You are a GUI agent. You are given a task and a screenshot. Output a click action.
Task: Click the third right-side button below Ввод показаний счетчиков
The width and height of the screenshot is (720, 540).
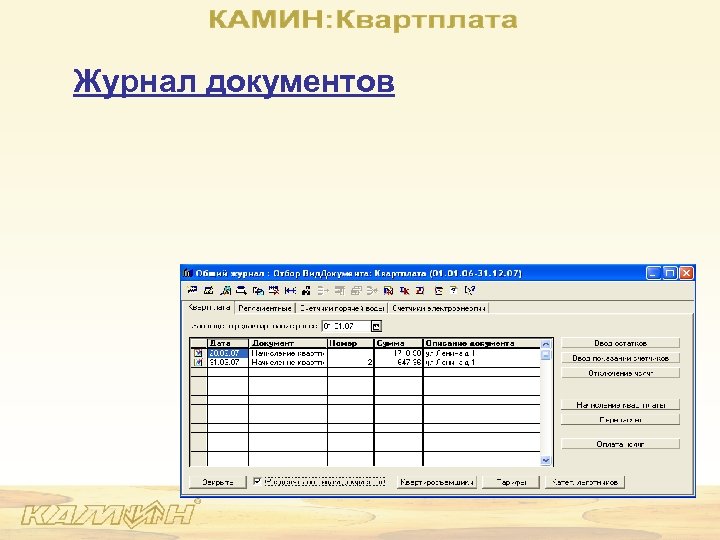pos(620,373)
